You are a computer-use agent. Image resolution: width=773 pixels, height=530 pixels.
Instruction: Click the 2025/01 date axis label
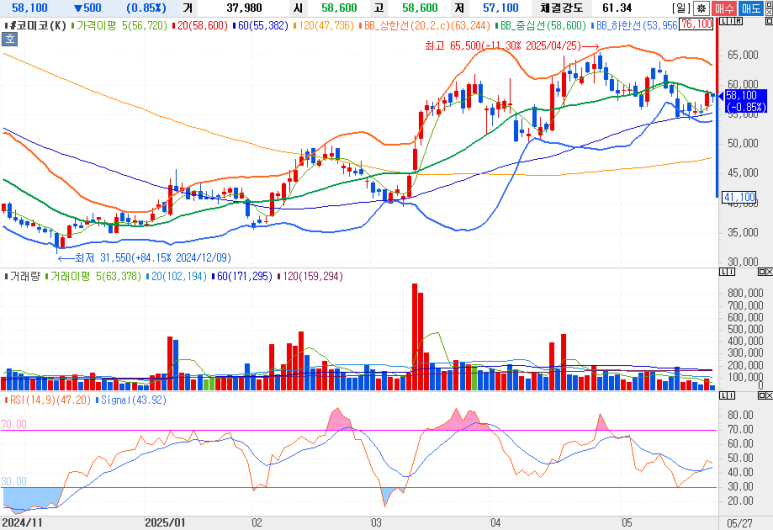tap(165, 523)
